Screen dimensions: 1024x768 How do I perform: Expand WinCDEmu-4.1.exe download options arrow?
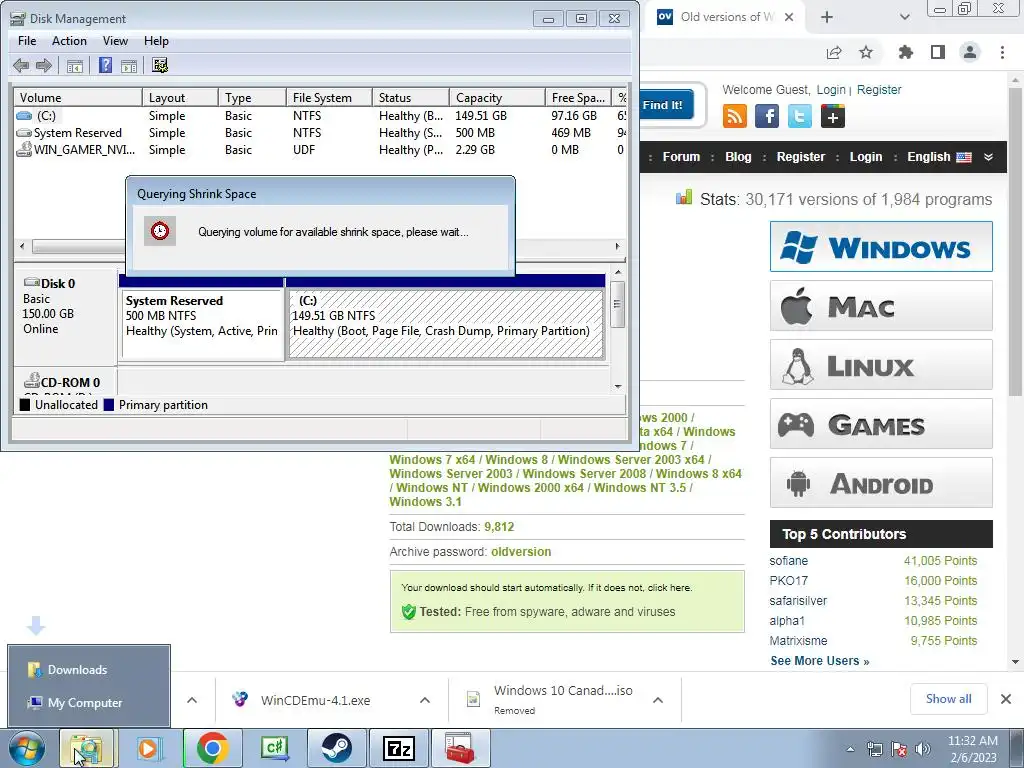[x=424, y=700]
